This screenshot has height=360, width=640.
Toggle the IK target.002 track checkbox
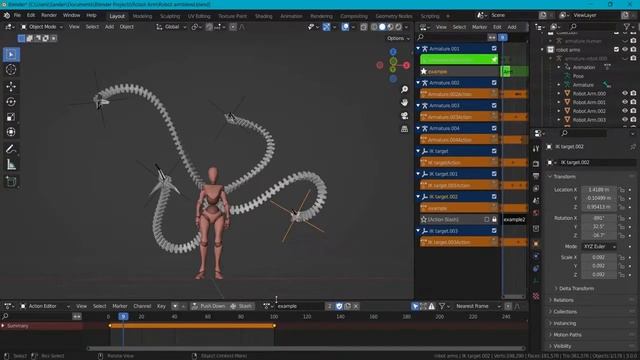(x=494, y=197)
